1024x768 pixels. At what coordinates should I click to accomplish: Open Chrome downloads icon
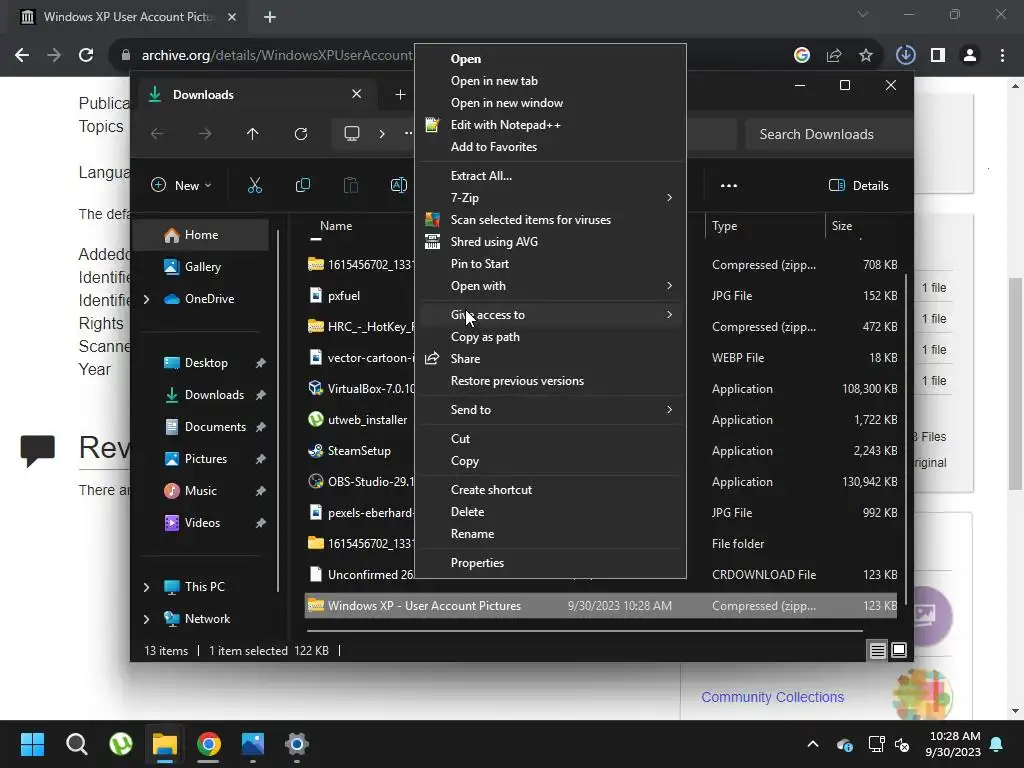[x=905, y=56]
